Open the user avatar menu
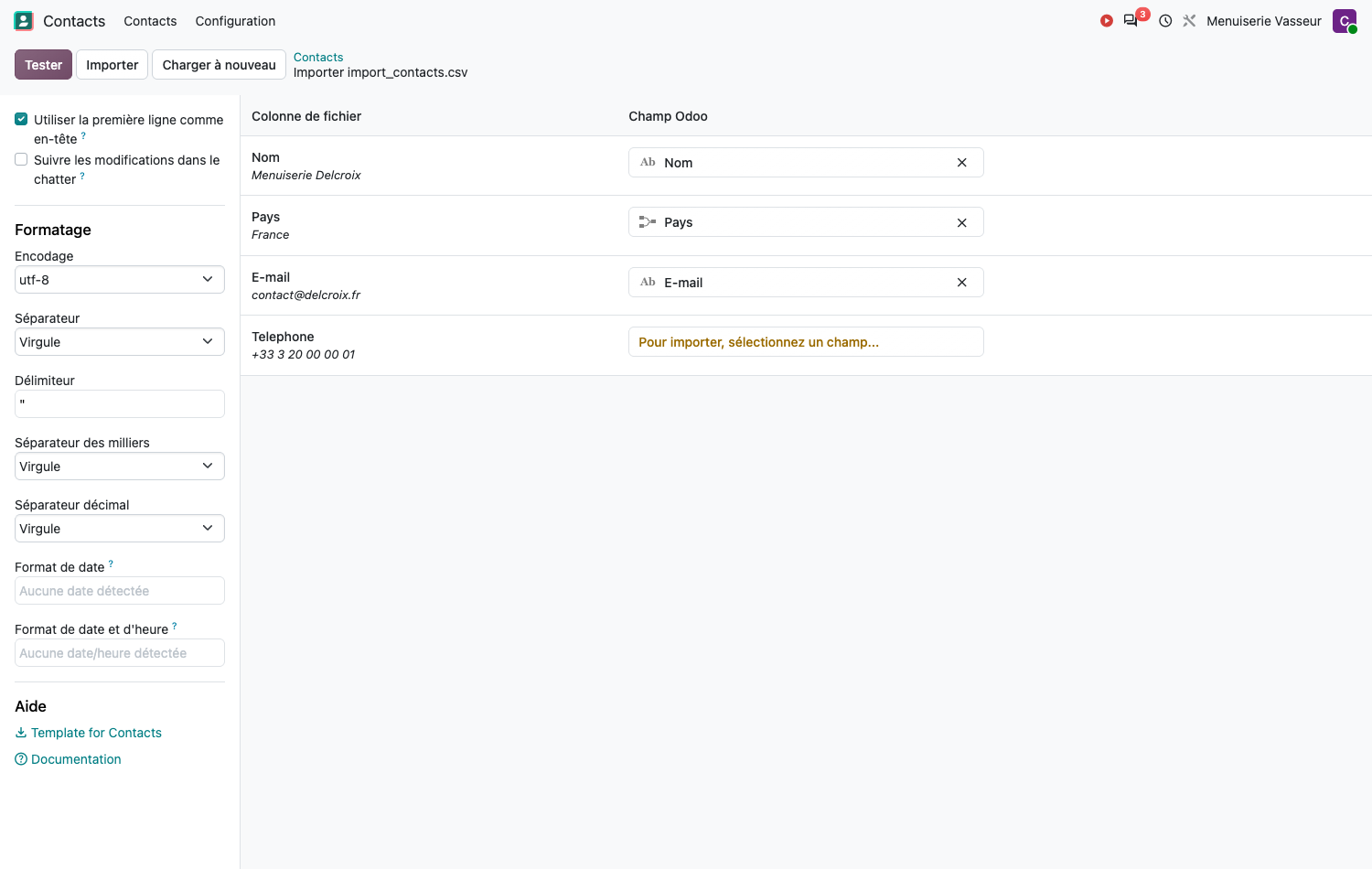Viewport: 1372px width, 869px height. click(1345, 21)
